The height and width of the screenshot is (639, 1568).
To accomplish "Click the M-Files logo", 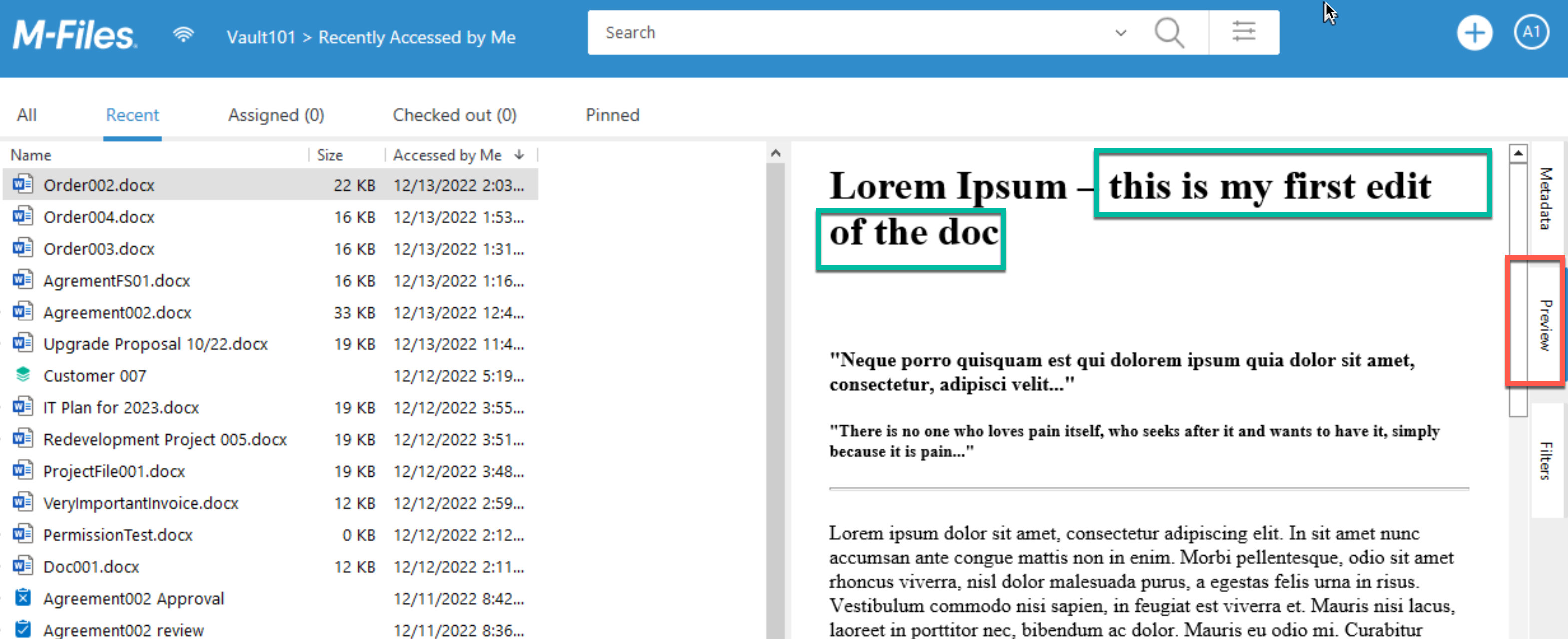I will [x=75, y=34].
